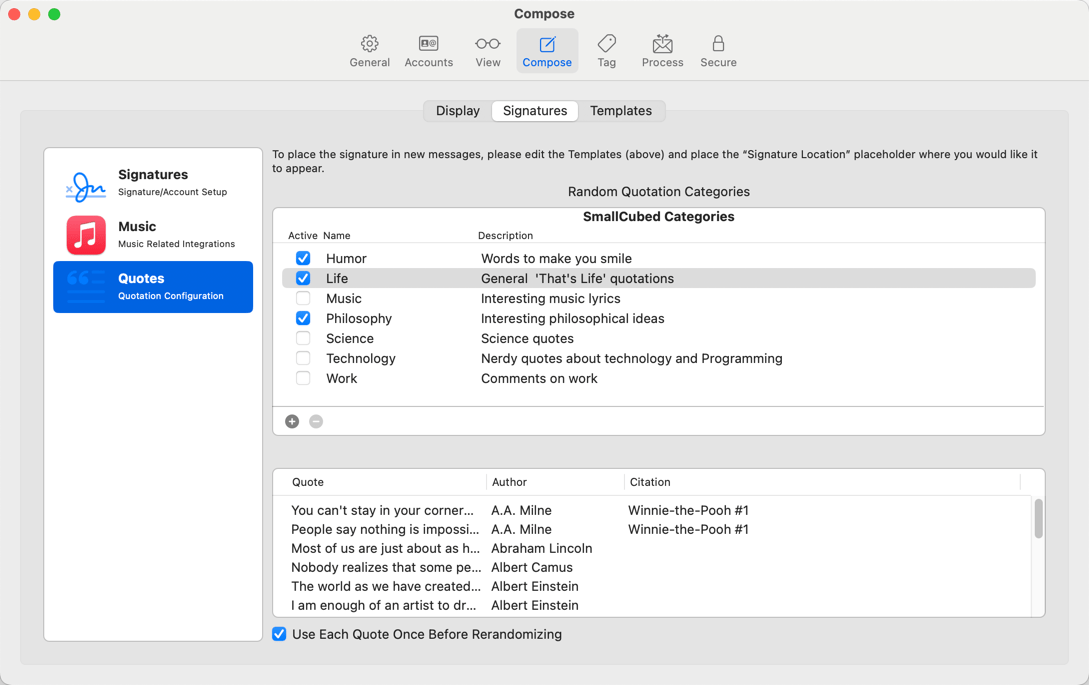1089x685 pixels.
Task: Uncheck the Life category checkbox
Action: tap(303, 279)
